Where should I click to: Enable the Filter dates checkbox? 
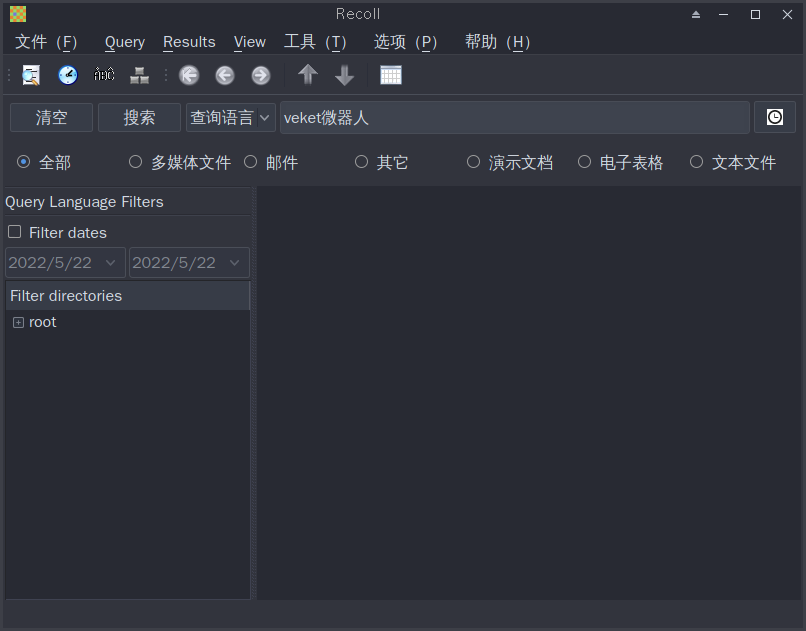tap(14, 232)
